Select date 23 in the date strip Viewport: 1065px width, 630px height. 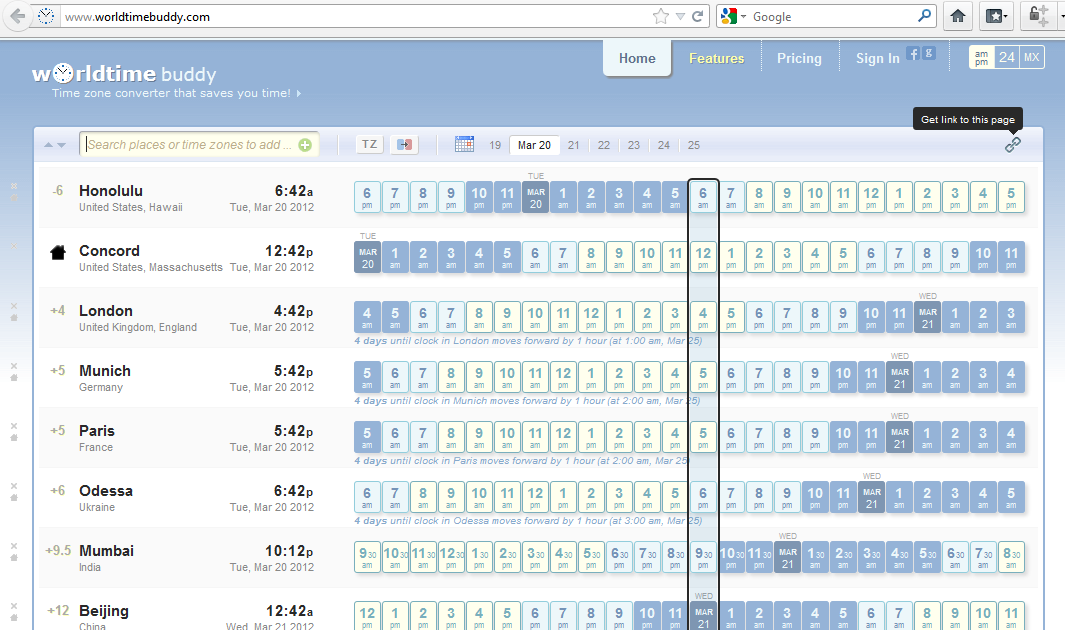tap(634, 145)
